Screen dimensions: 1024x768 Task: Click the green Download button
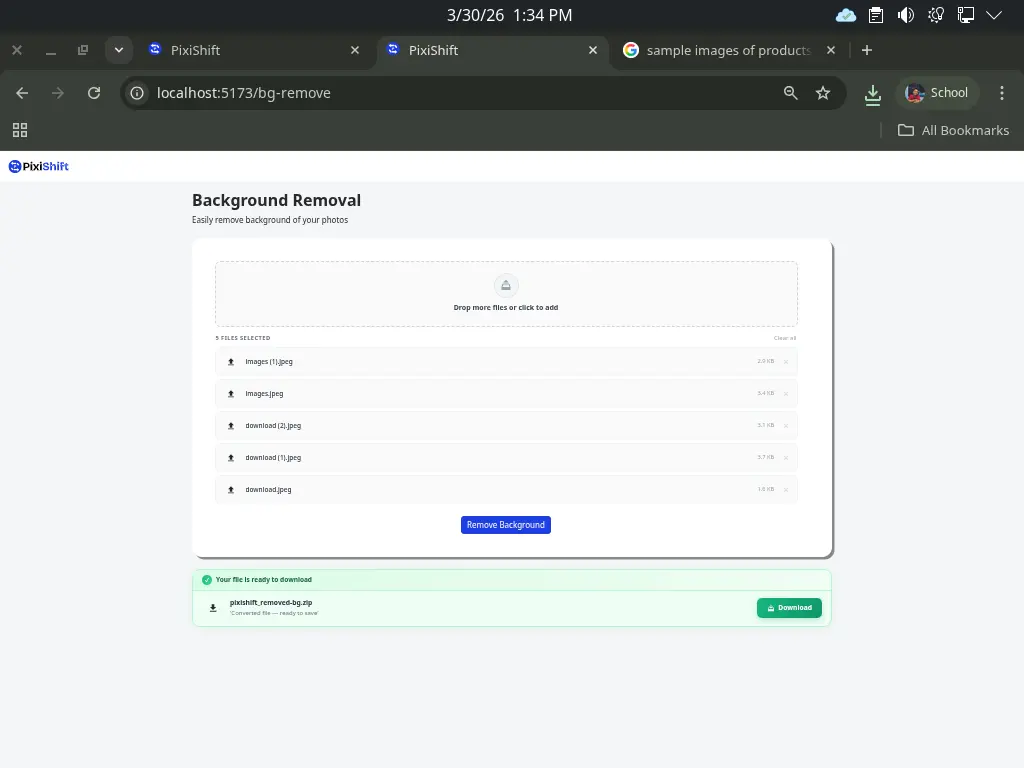[x=789, y=608]
